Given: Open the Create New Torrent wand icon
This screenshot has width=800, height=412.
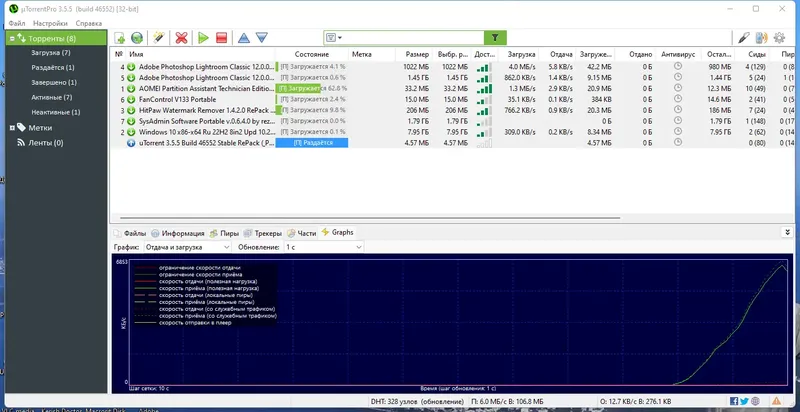Looking at the screenshot, I should point(159,38).
